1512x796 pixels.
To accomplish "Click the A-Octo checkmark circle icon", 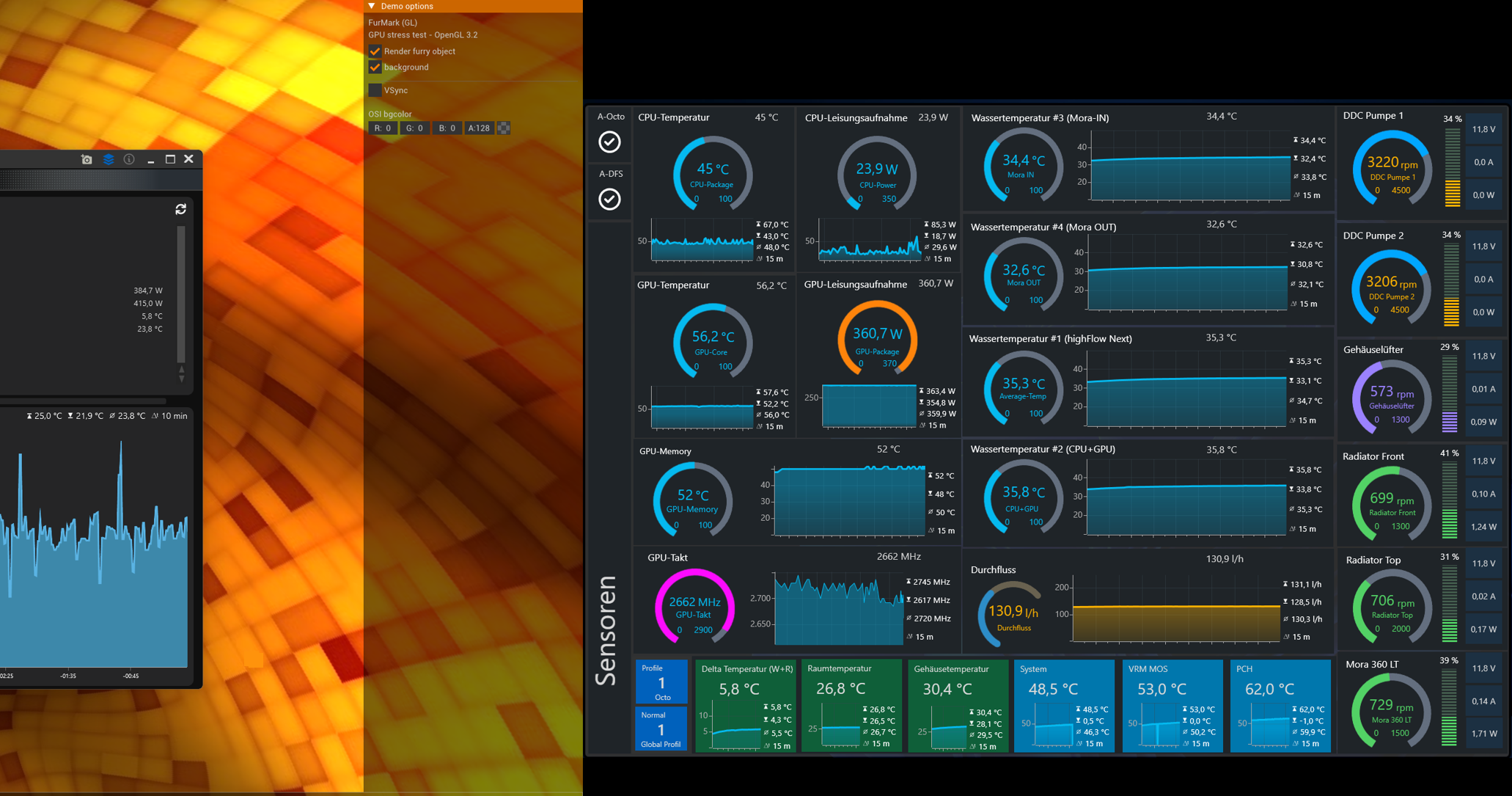I will click(609, 142).
